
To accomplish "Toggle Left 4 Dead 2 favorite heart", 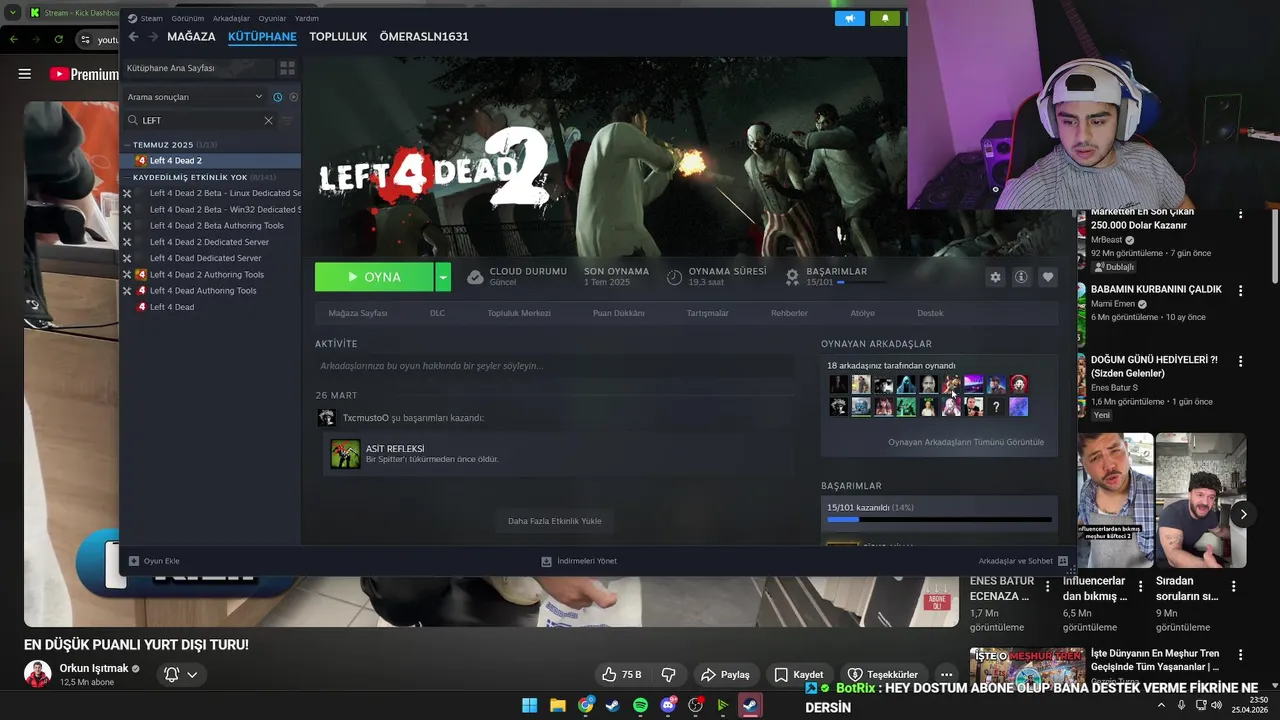I will (x=1047, y=277).
